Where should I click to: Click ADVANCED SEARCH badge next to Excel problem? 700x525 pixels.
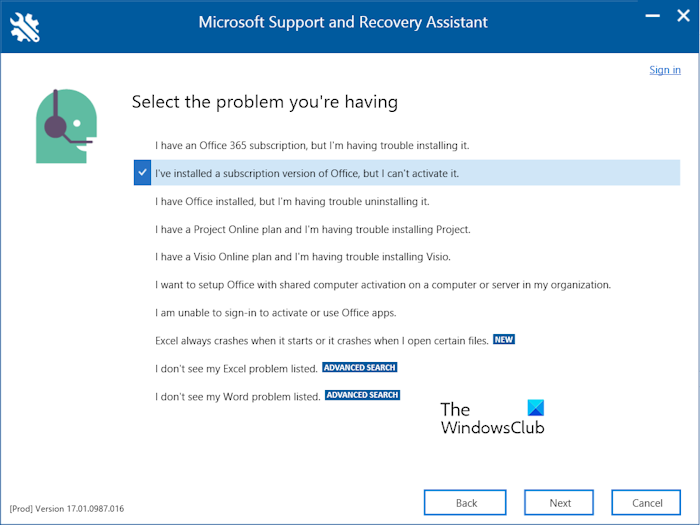tap(360, 368)
